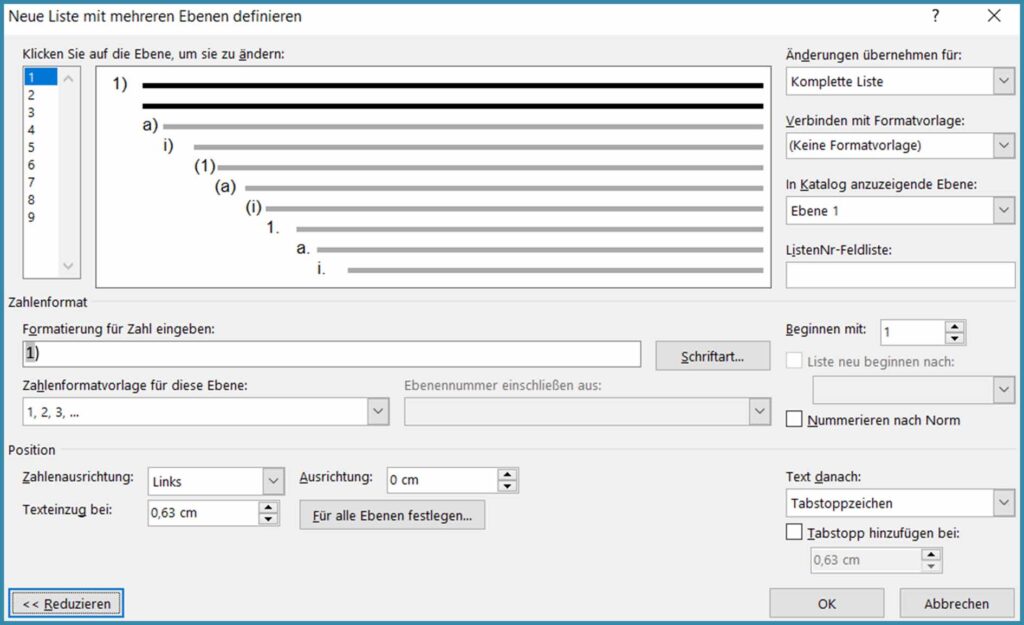Toggle 'Tabstopp hinzufügen bei' checkbox
This screenshot has height=625, width=1024.
(795, 533)
